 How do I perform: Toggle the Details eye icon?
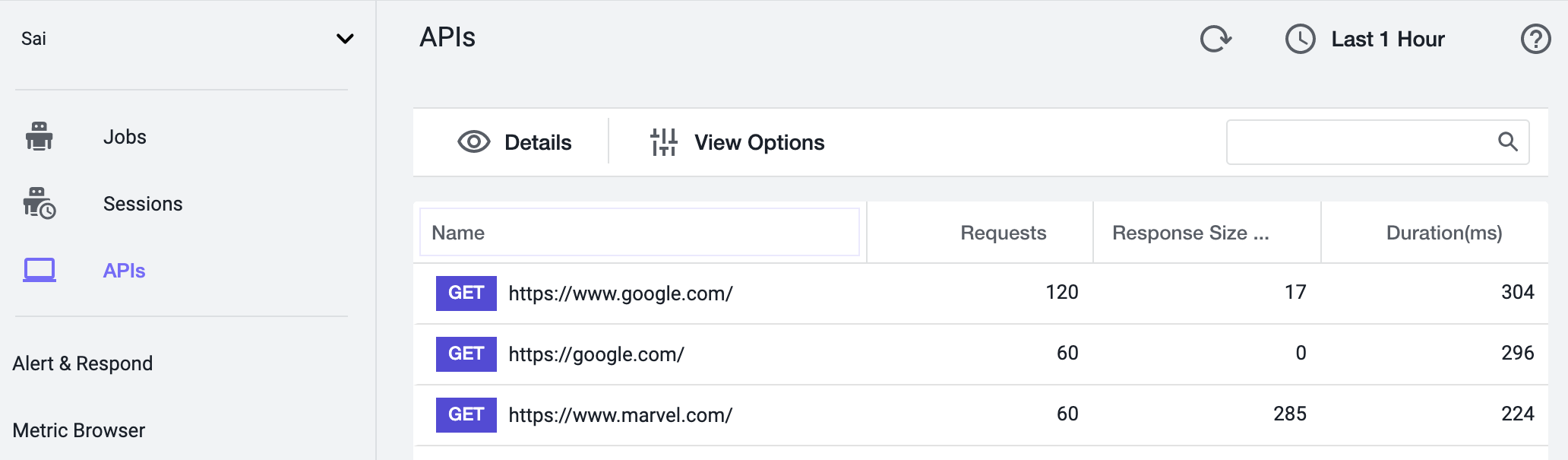click(x=473, y=142)
